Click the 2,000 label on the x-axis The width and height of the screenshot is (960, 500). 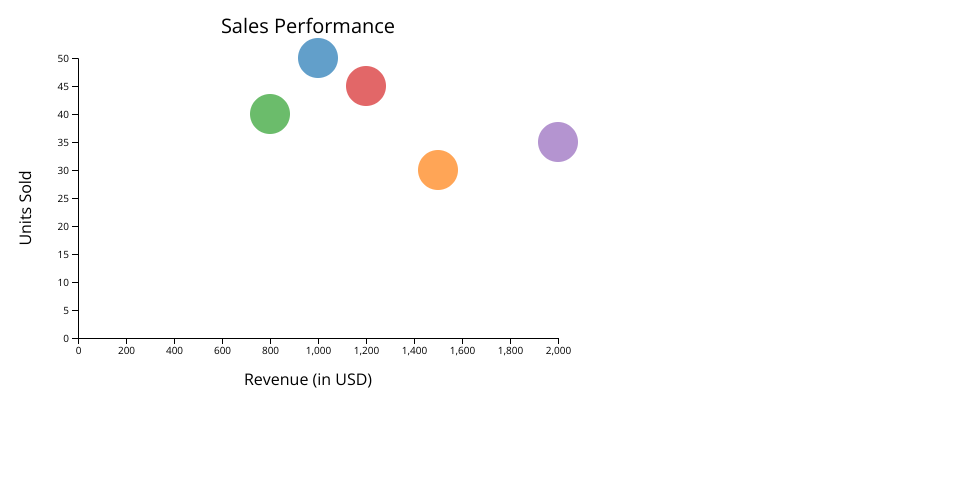click(558, 351)
